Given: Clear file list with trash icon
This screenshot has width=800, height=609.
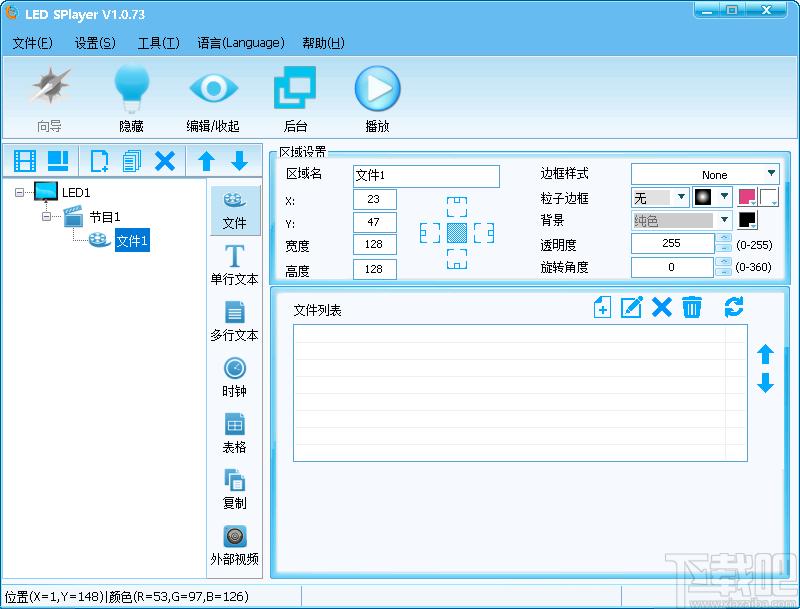Looking at the screenshot, I should point(692,308).
